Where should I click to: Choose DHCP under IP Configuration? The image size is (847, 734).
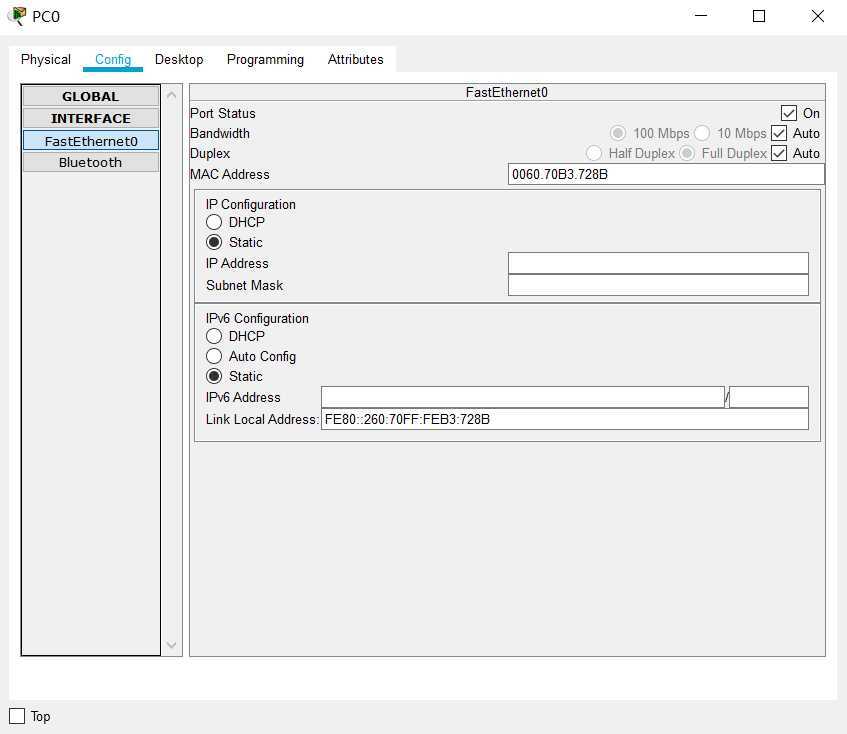pyautogui.click(x=214, y=222)
